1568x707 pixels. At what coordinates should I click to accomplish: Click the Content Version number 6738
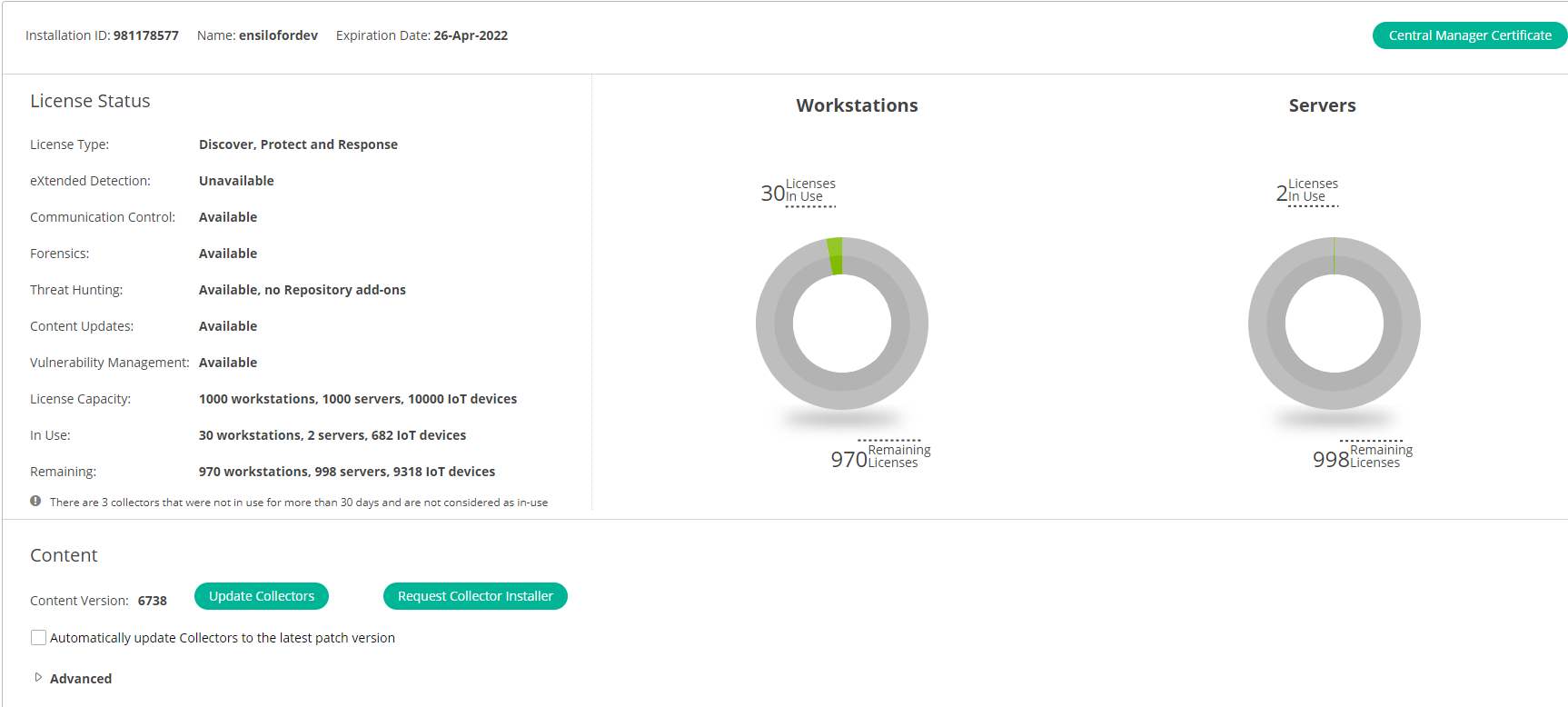click(x=153, y=601)
